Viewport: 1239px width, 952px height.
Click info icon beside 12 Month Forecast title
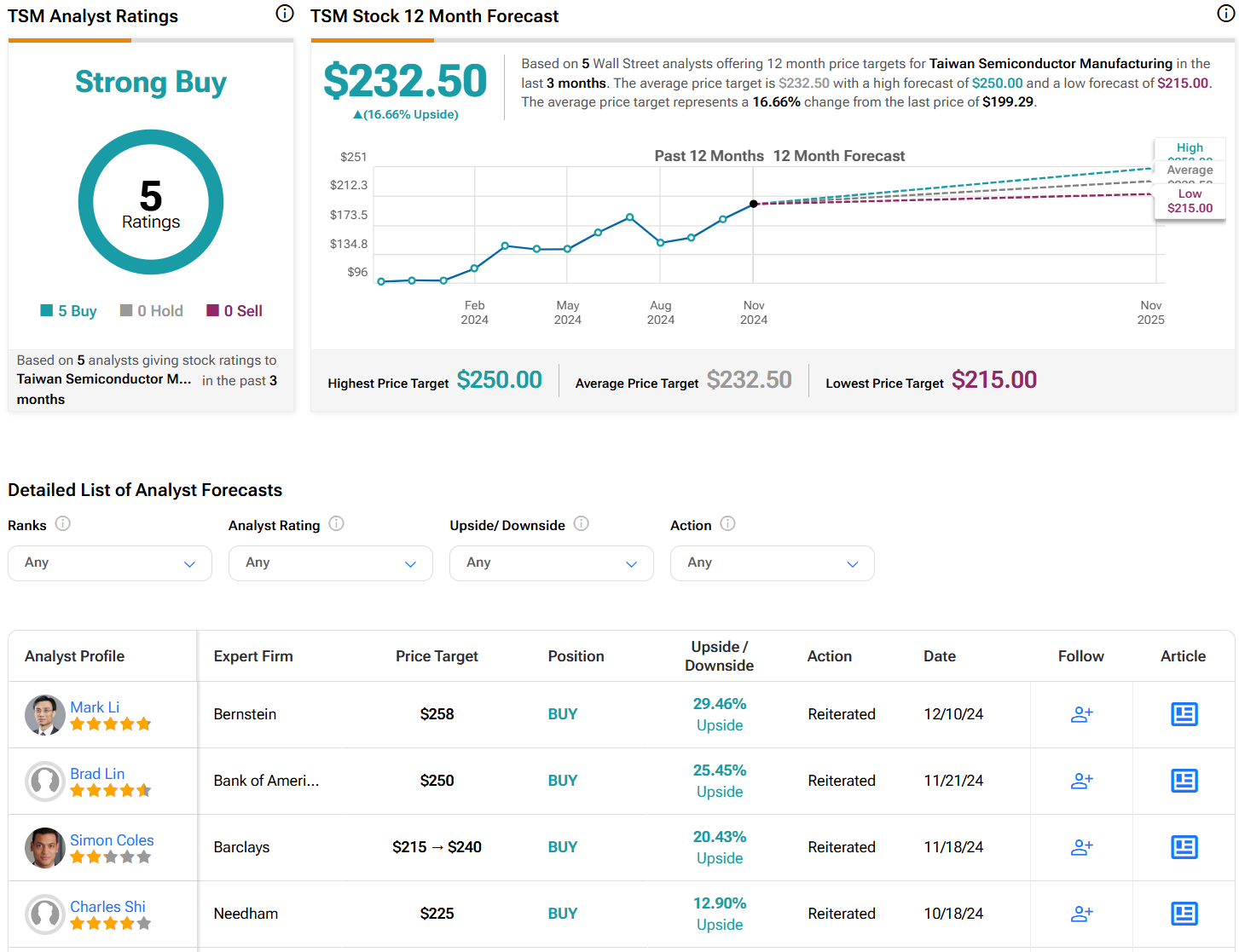pyautogui.click(x=1225, y=14)
